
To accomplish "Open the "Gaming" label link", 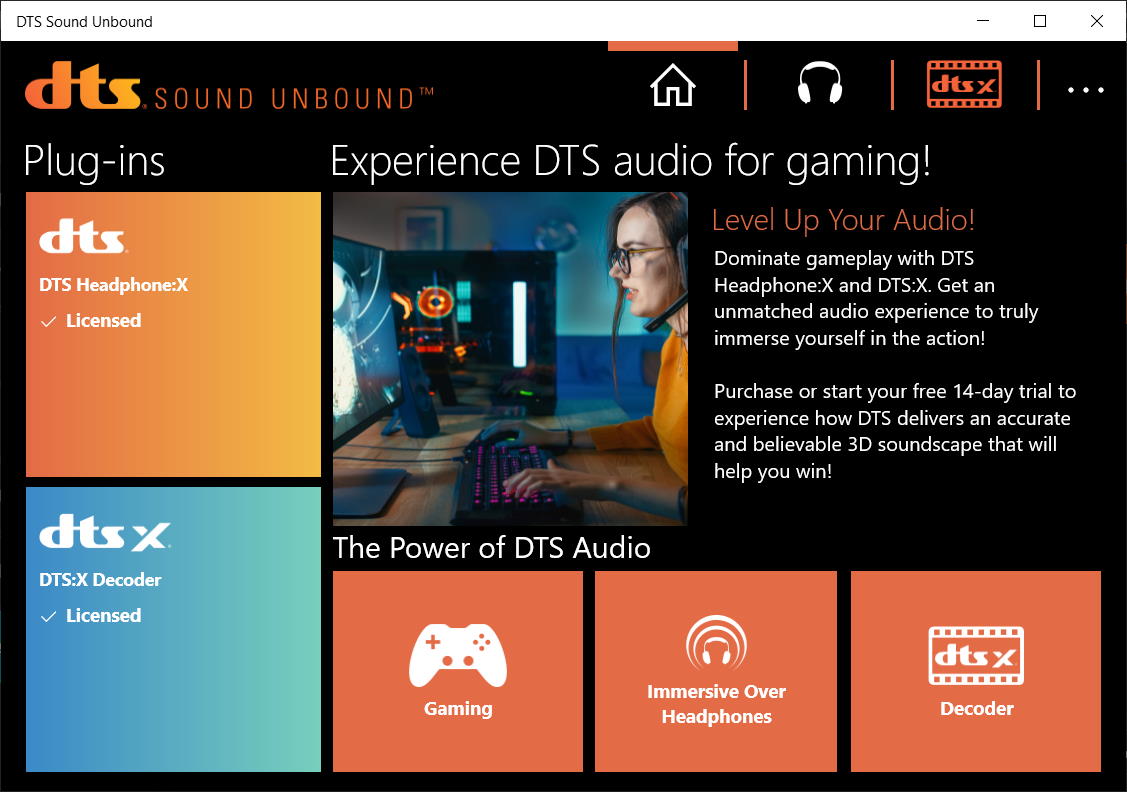I will click(458, 709).
